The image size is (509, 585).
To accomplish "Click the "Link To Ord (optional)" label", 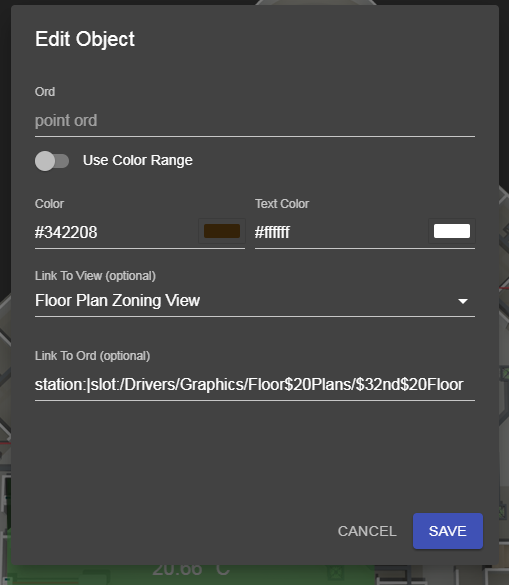I will tap(93, 356).
